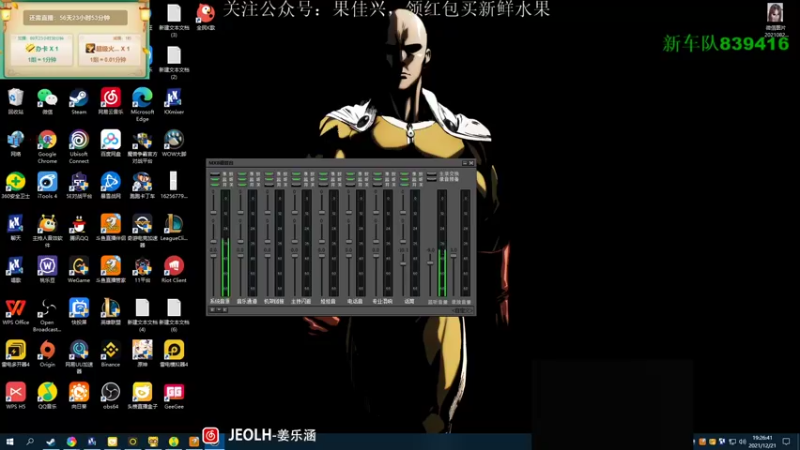Viewport: 800px width, 450px height.
Task: Click the volume speaker icon in system tray
Action: click(x=742, y=442)
